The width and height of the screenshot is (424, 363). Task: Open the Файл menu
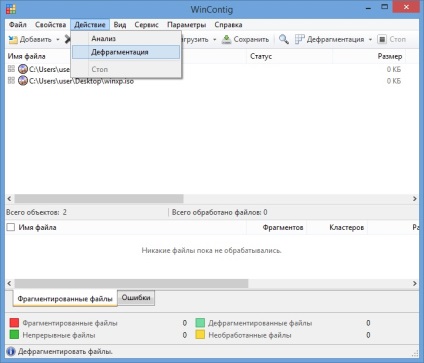coord(18,25)
